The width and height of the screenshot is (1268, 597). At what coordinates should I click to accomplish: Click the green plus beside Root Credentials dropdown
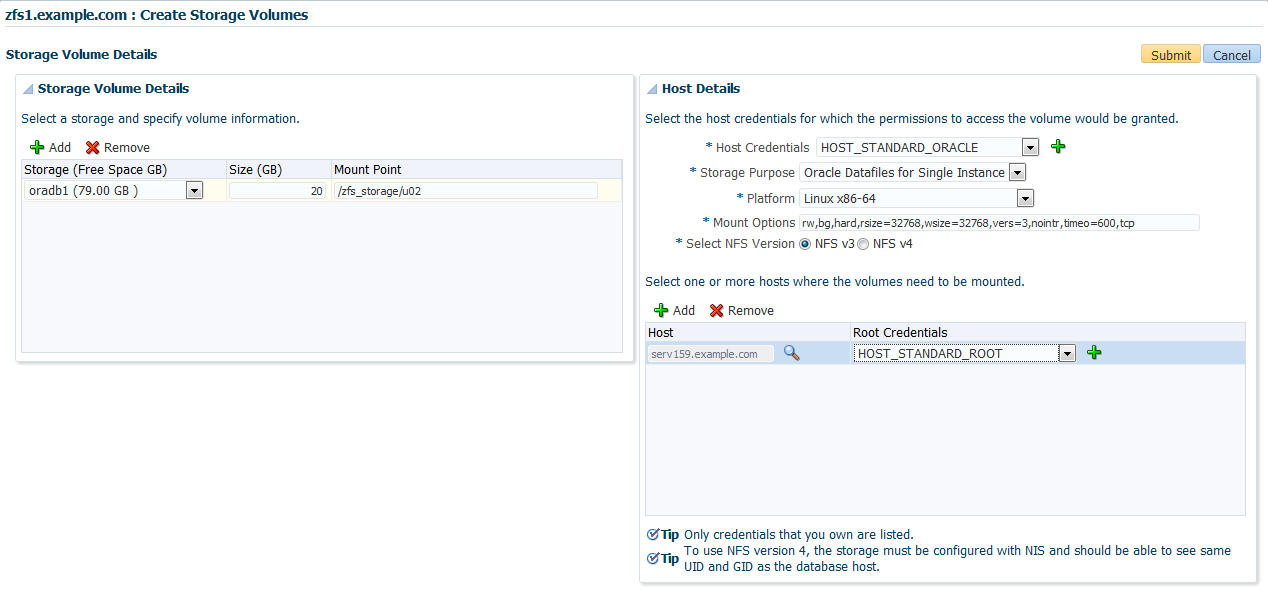click(x=1094, y=353)
